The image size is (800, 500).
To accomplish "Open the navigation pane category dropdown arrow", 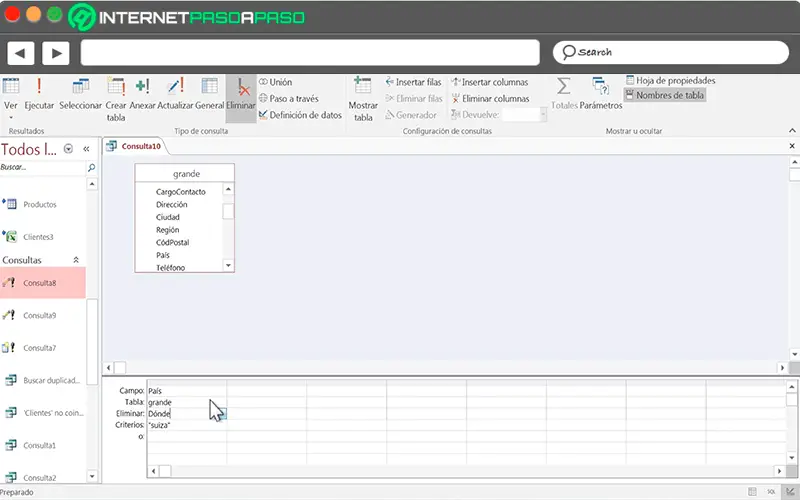I will (68, 149).
